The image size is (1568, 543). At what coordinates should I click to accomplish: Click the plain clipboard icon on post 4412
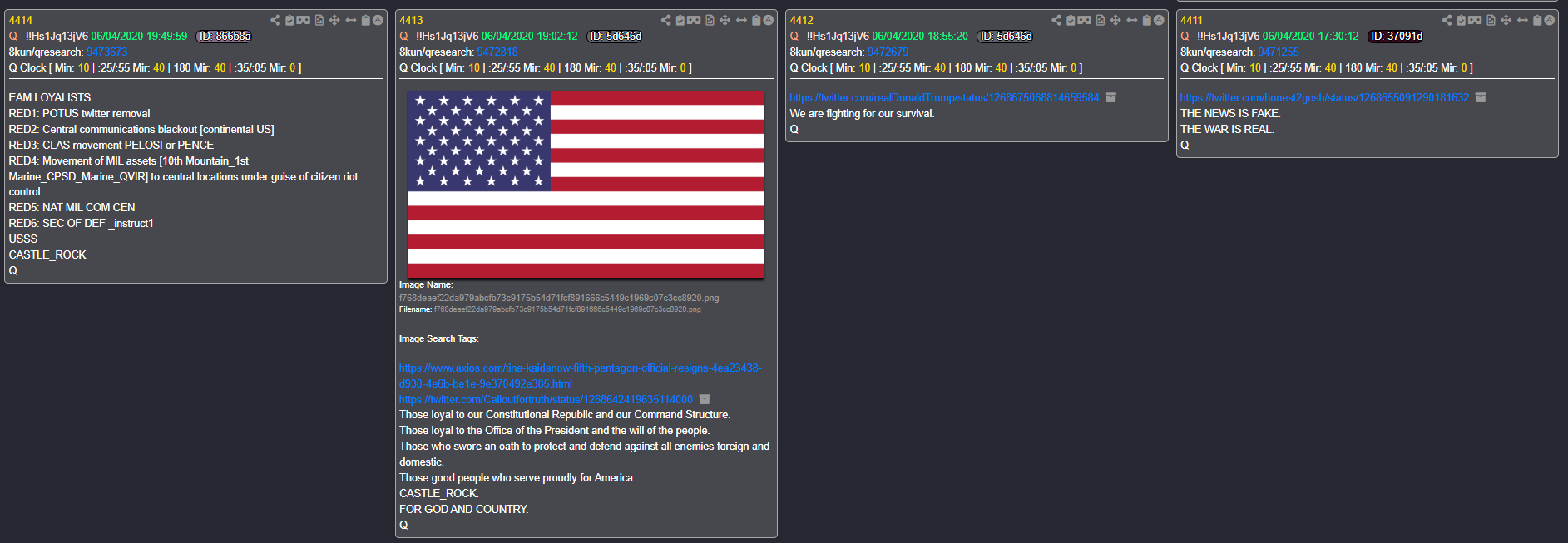pyautogui.click(x=1147, y=20)
